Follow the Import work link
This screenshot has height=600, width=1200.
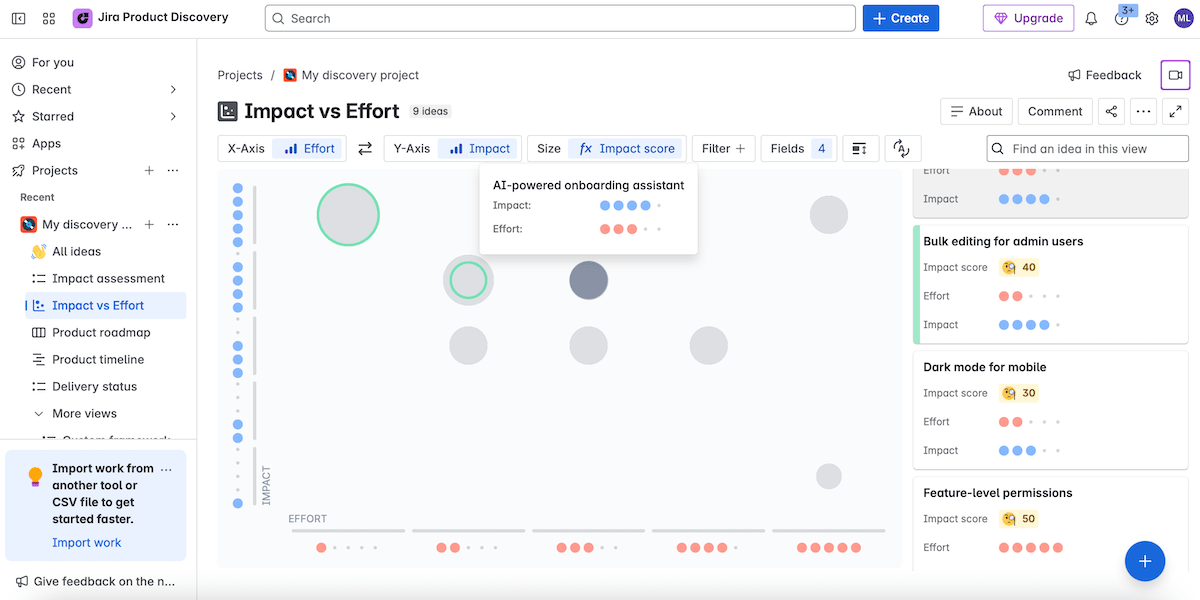(87, 543)
